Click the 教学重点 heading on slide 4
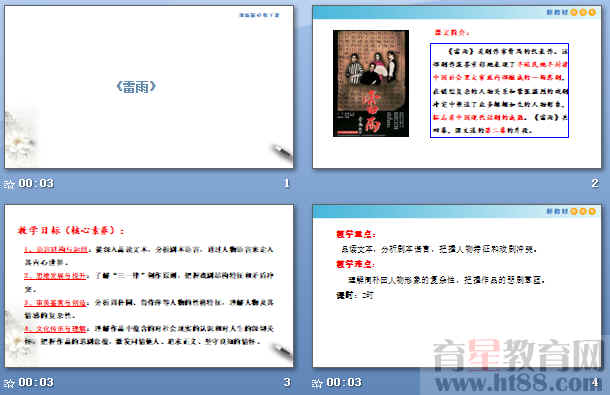Viewport: 610px width, 395px height. [356, 234]
